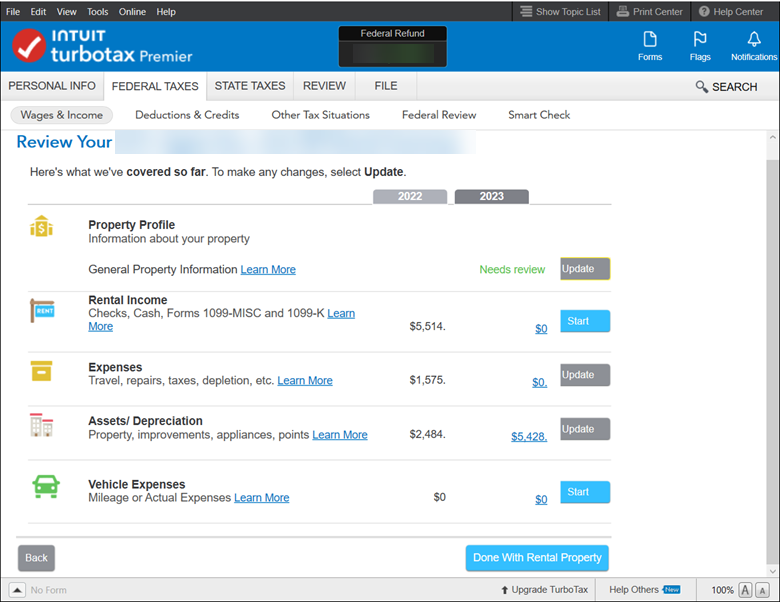Start the Rental Income section
The height and width of the screenshot is (602, 780).
585,321
